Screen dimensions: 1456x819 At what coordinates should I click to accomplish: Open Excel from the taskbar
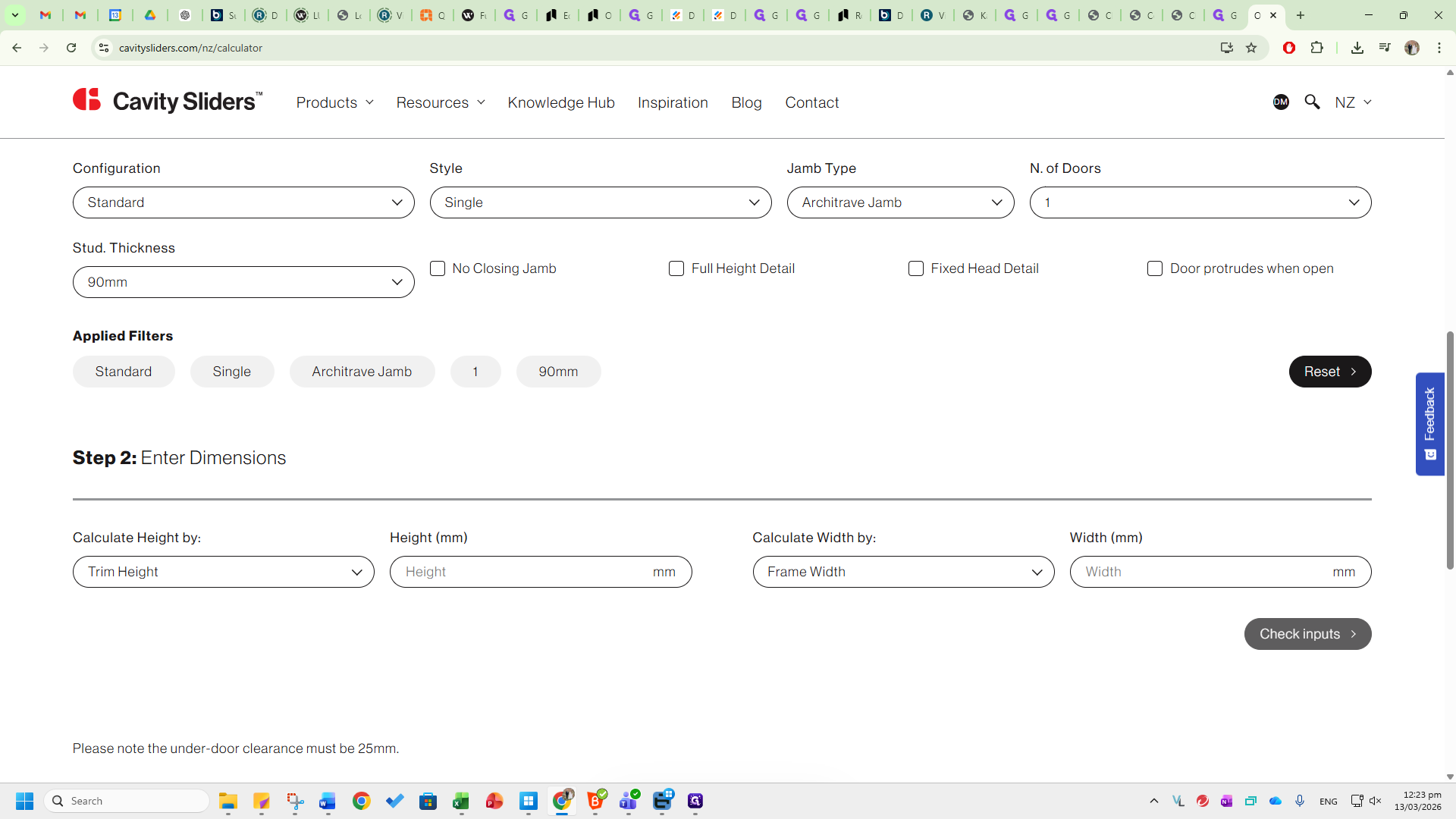tap(461, 801)
